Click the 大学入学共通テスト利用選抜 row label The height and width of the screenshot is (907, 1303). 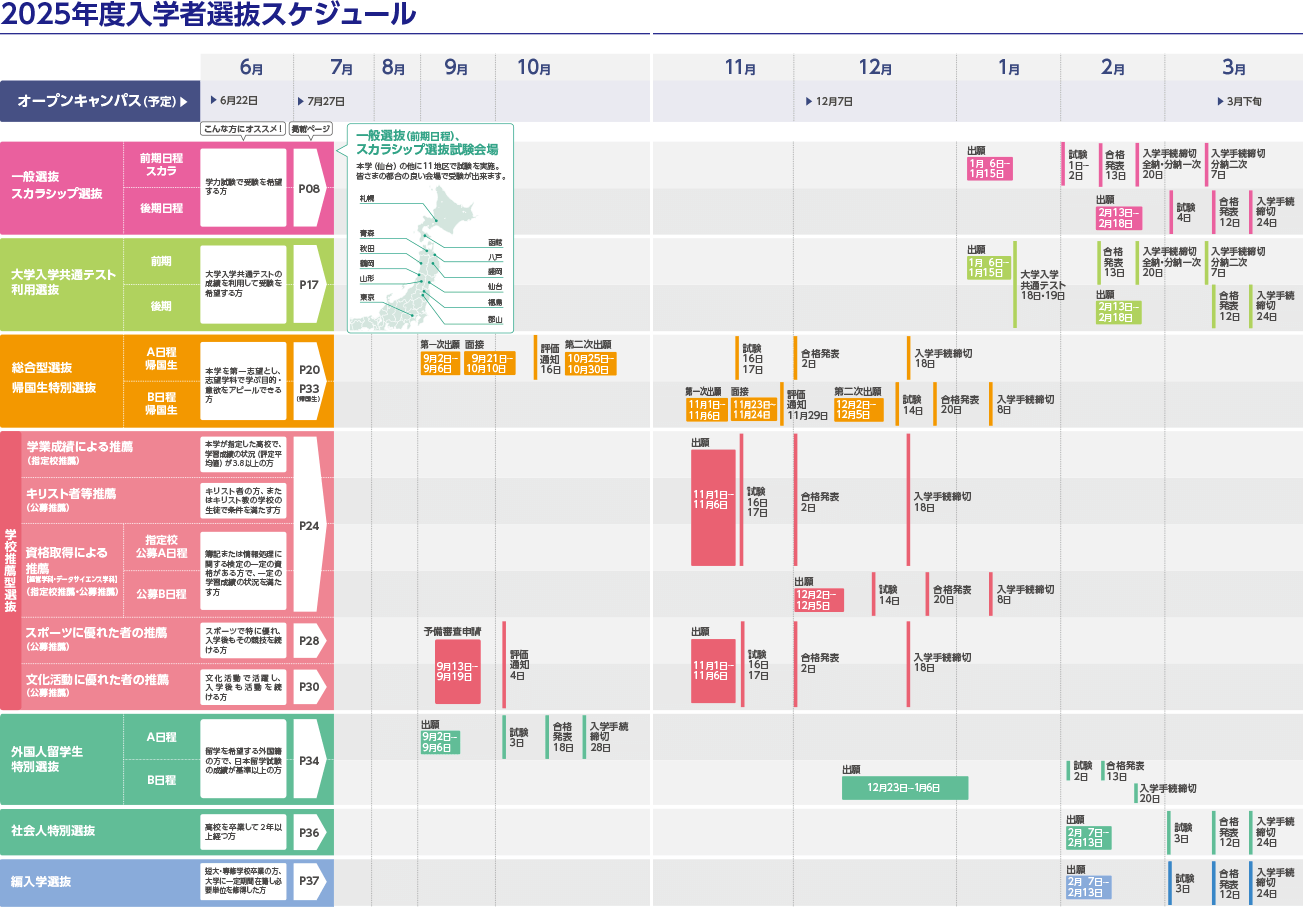(63, 284)
